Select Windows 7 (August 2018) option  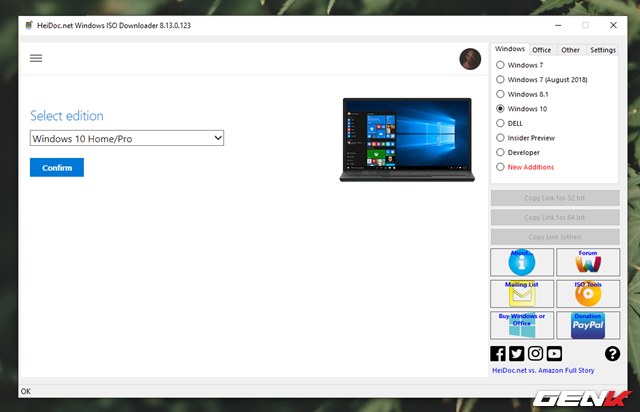(x=500, y=80)
